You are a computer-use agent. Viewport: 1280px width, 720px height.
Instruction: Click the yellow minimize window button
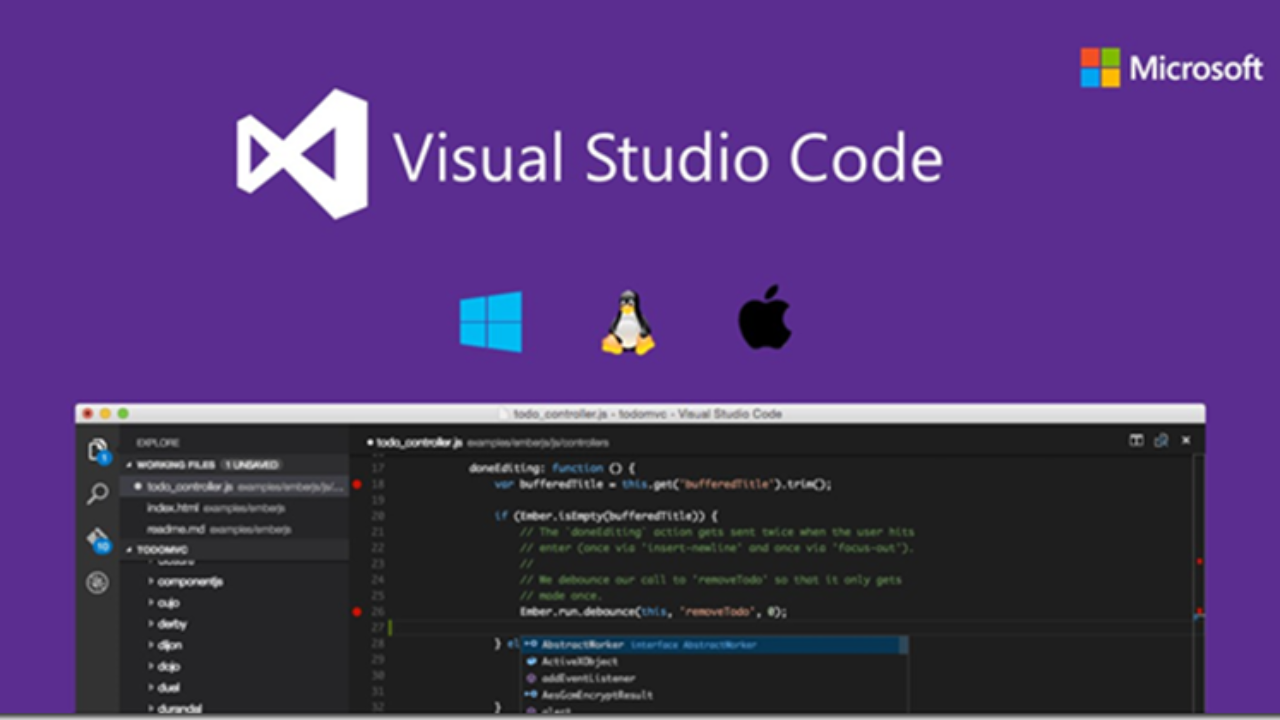[105, 413]
